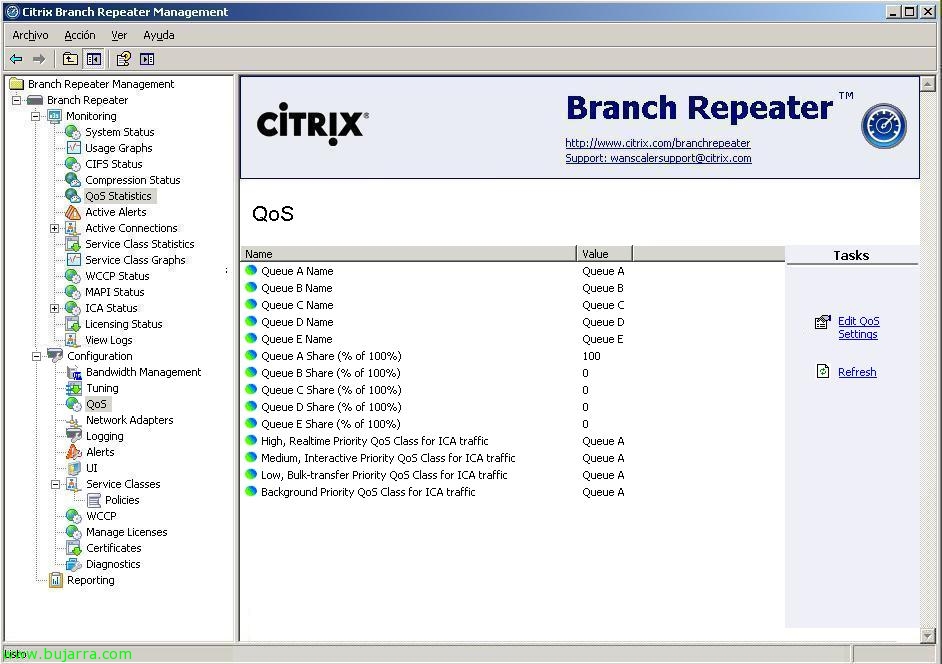Click the Refresh task icon
This screenshot has height=664, width=942.
point(823,371)
